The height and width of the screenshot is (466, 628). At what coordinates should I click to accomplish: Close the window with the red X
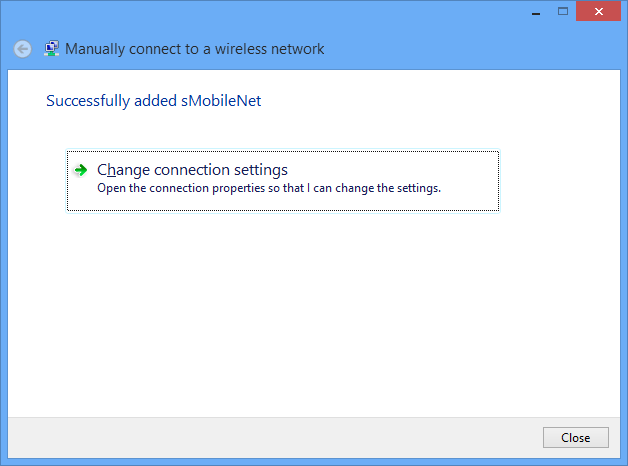tap(598, 11)
